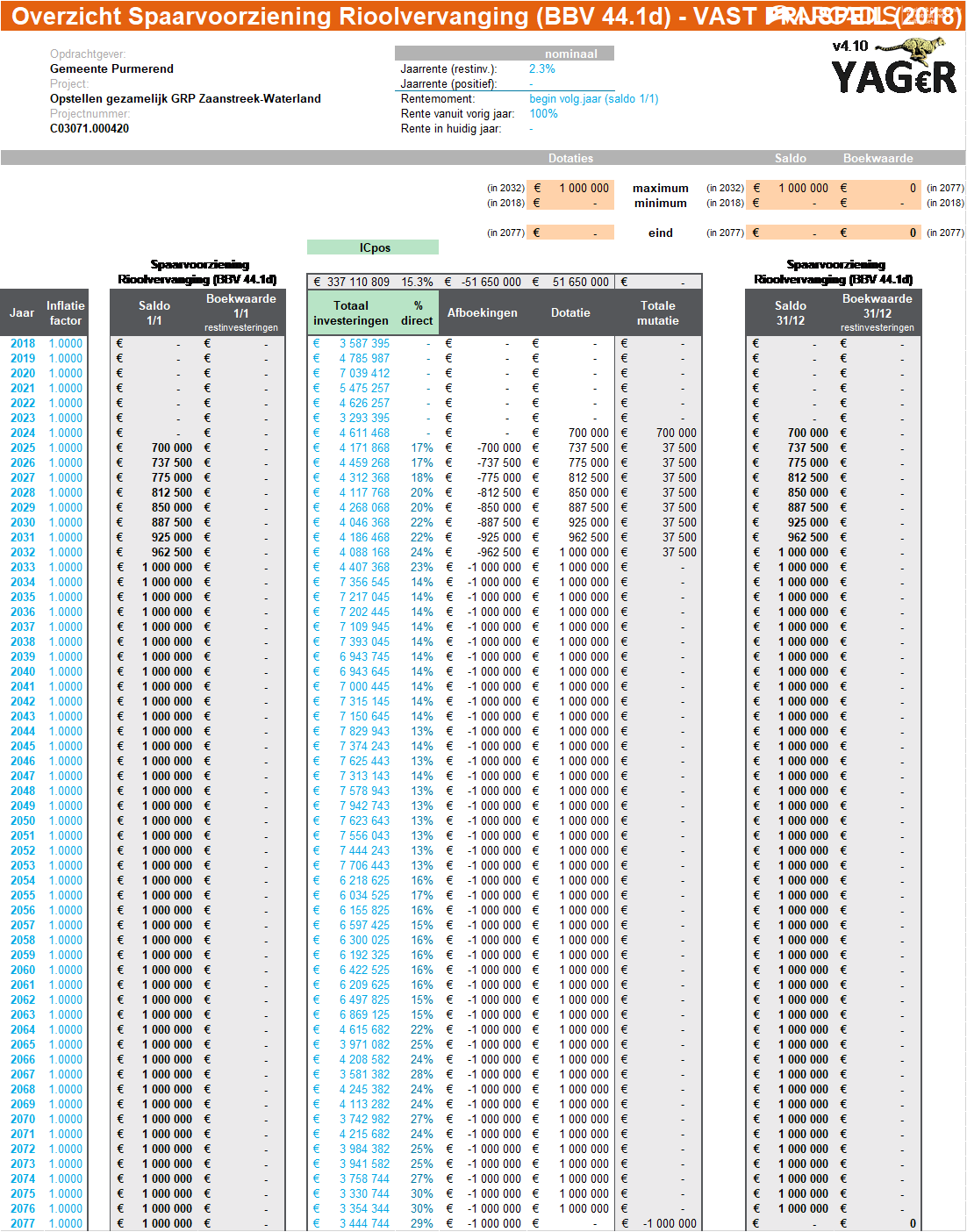Image resolution: width=967 pixels, height=1232 pixels.
Task: Select year 2018 in the Jaar column
Action: [x=23, y=343]
